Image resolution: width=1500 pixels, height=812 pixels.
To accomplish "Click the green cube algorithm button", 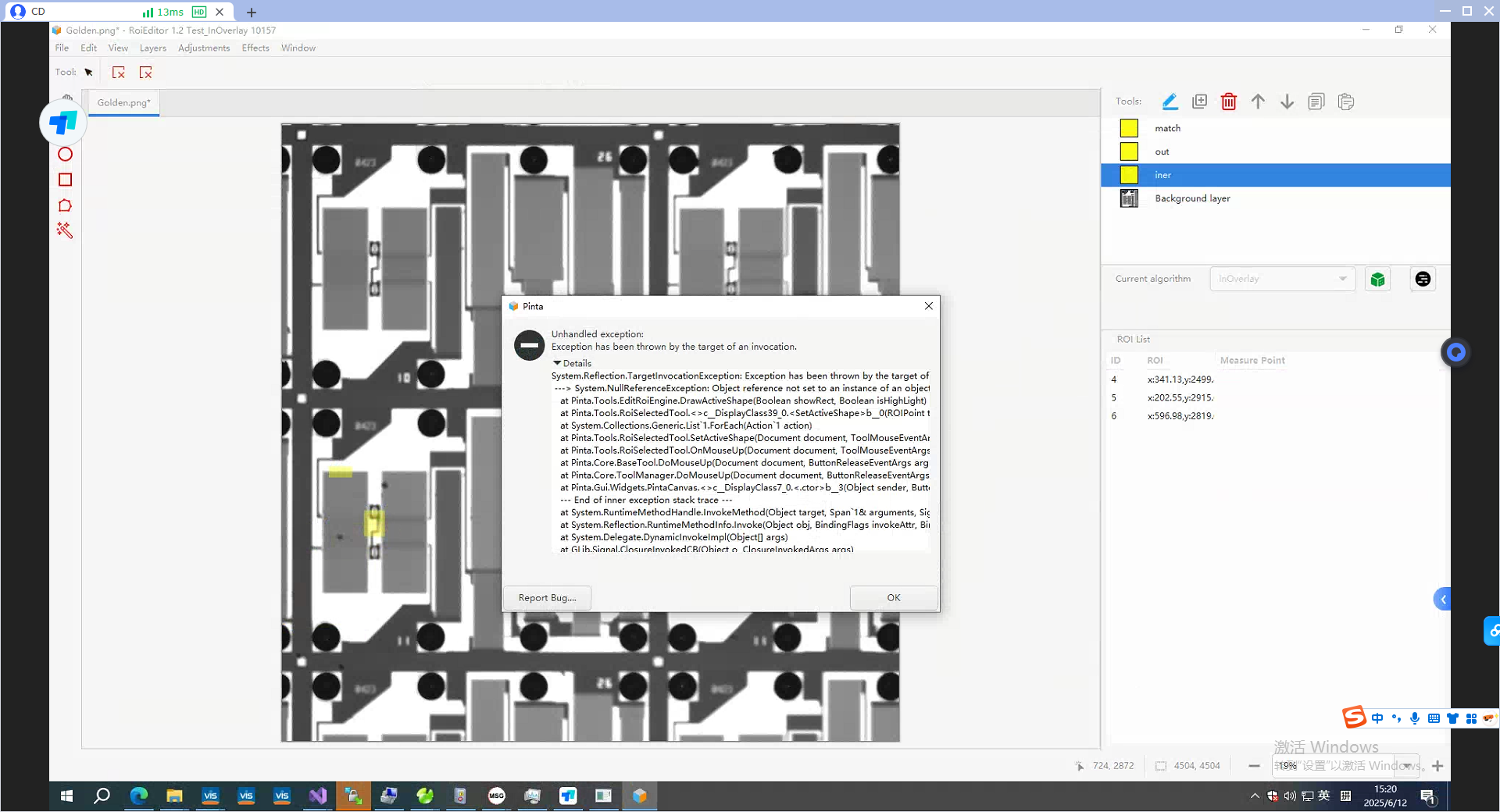I will click(x=1377, y=280).
